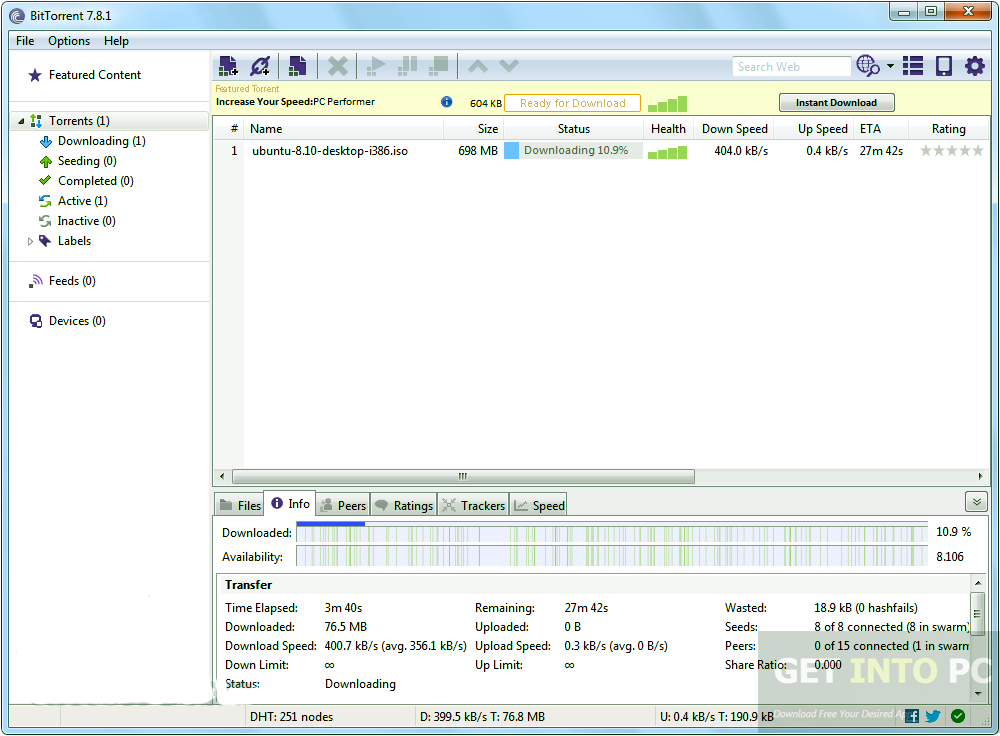Image resolution: width=1000 pixels, height=736 pixels.
Task: Click the rating stars for ubuntu torrent
Action: point(952,151)
